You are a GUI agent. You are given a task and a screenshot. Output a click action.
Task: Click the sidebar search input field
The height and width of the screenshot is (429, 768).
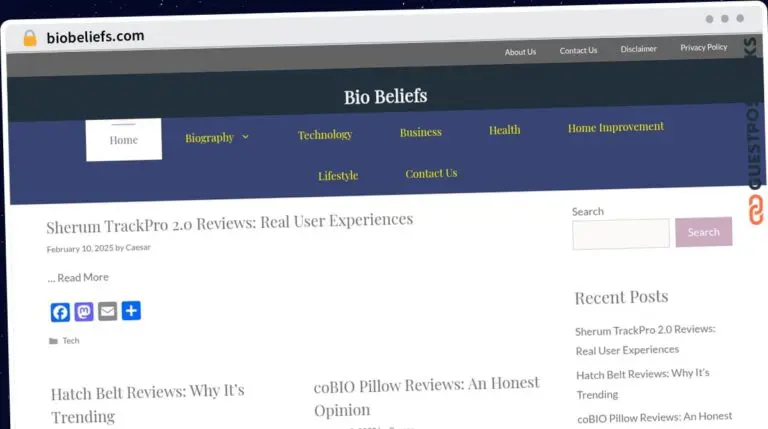click(621, 234)
